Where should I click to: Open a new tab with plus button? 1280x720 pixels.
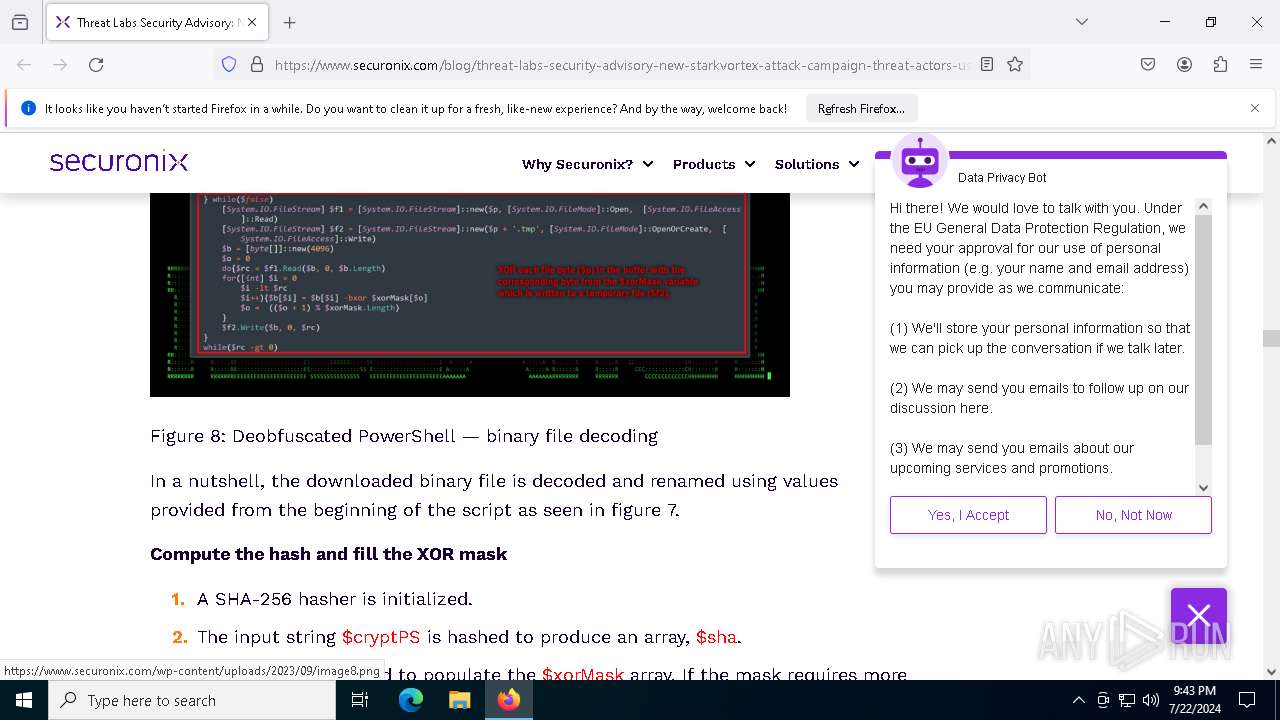coord(290,22)
